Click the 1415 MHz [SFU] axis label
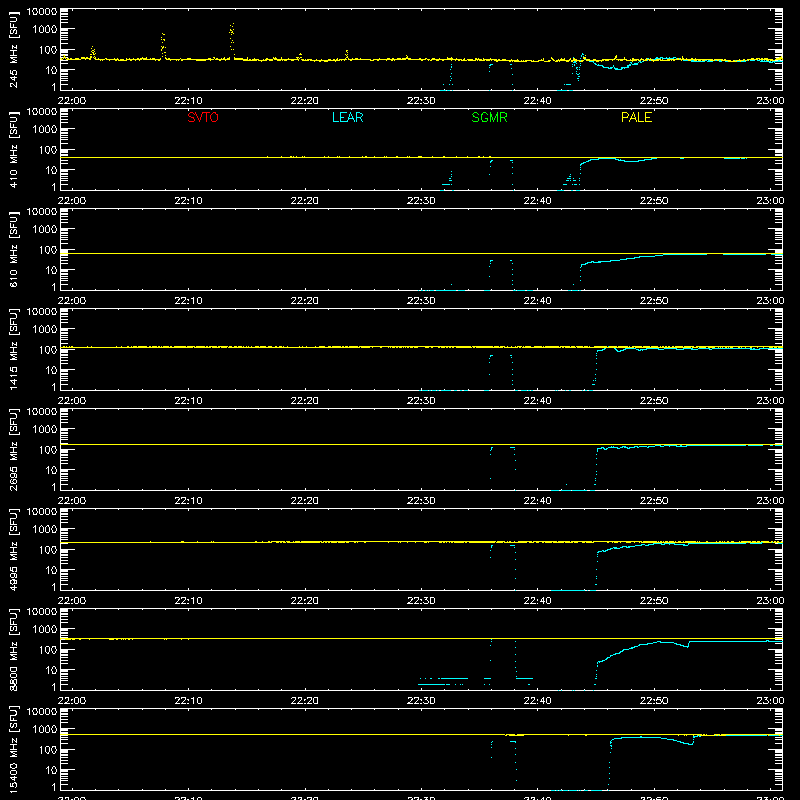Viewport: 800px width, 800px height. pyautogui.click(x=14, y=349)
